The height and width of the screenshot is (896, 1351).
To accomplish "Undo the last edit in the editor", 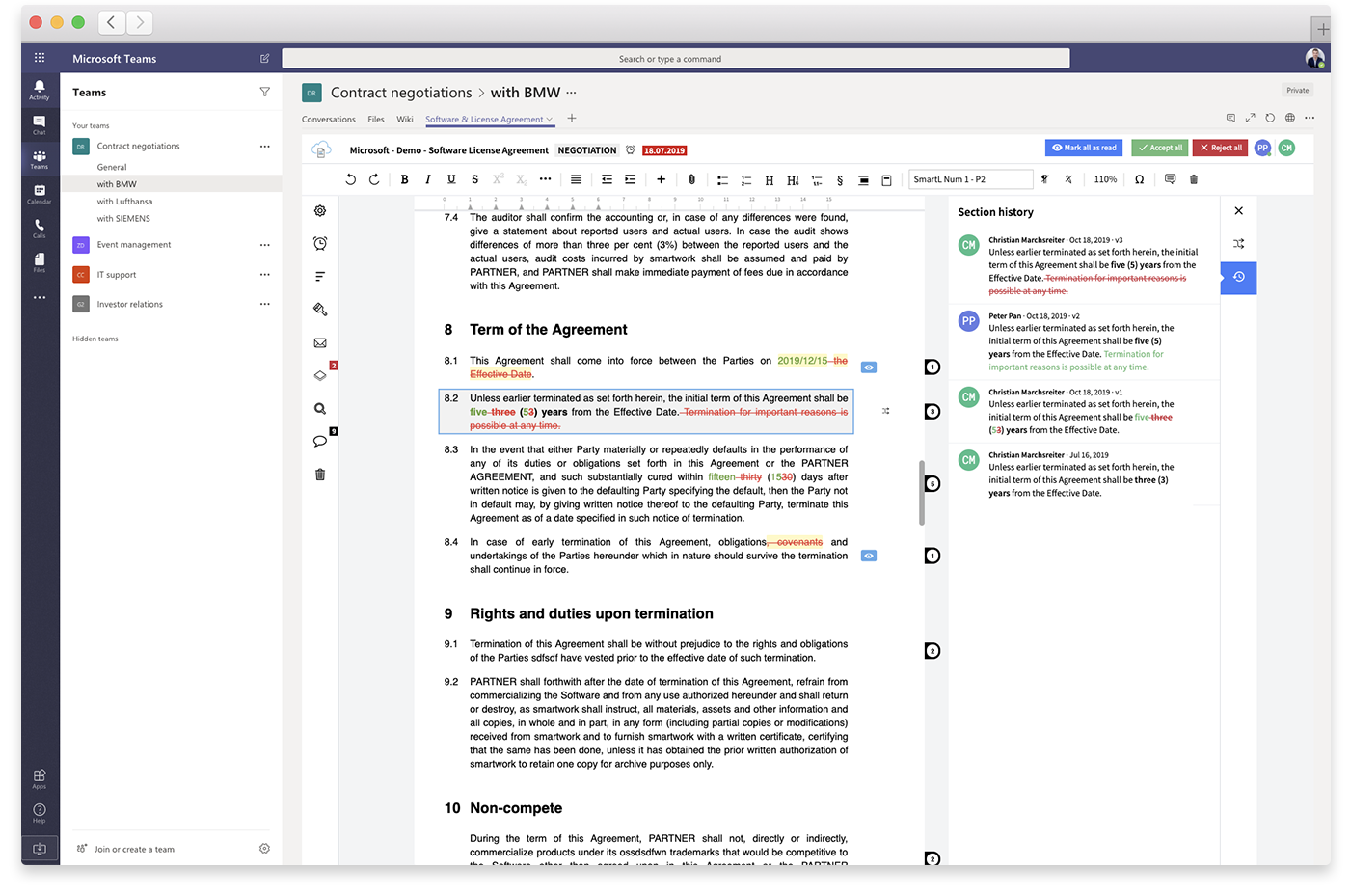I will tap(351, 179).
